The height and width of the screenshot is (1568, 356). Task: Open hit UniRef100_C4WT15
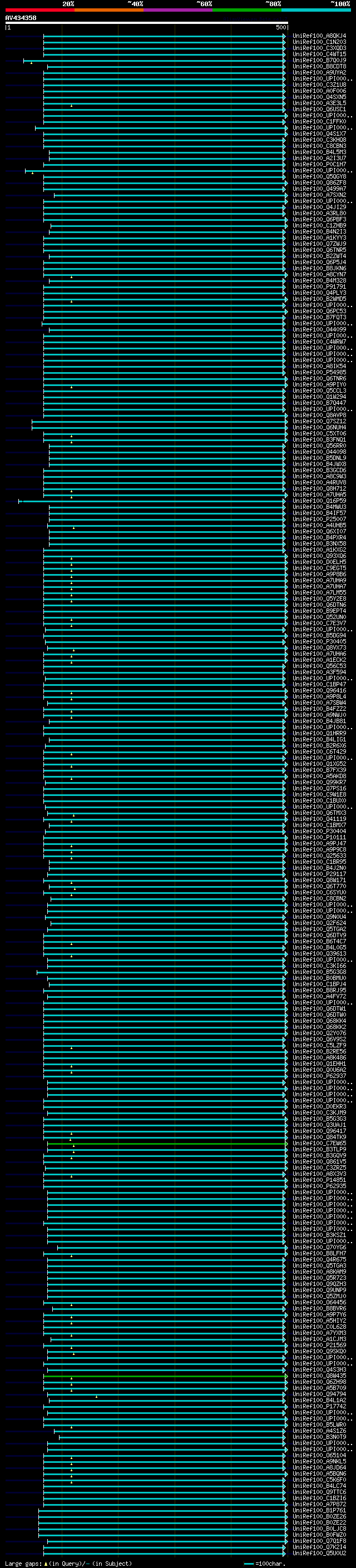click(x=319, y=54)
